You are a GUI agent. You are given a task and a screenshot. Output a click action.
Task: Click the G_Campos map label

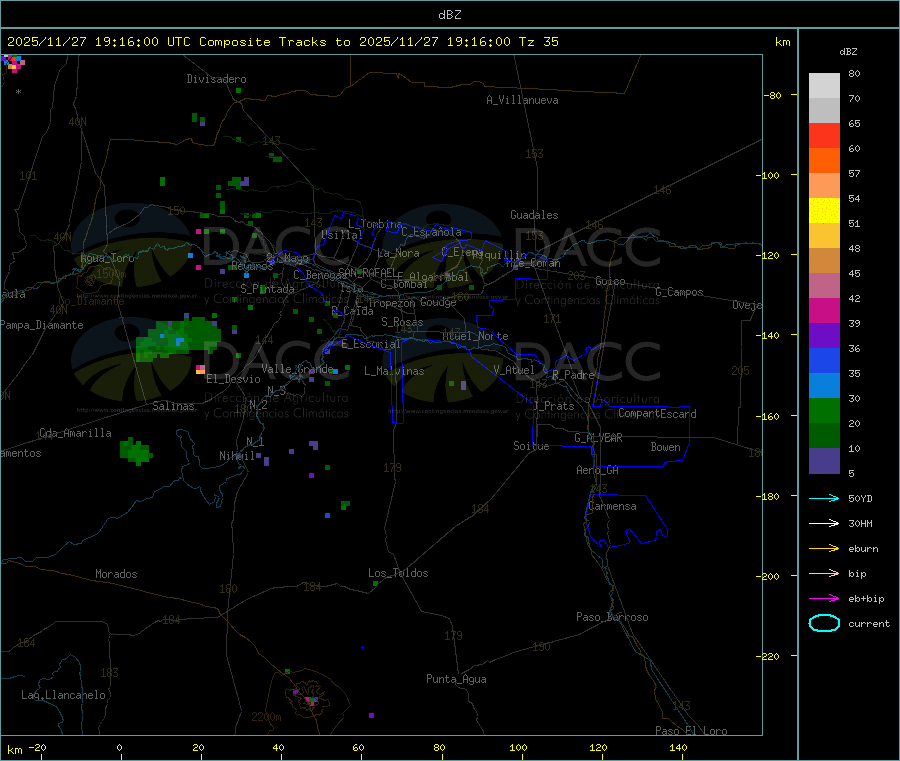click(679, 292)
